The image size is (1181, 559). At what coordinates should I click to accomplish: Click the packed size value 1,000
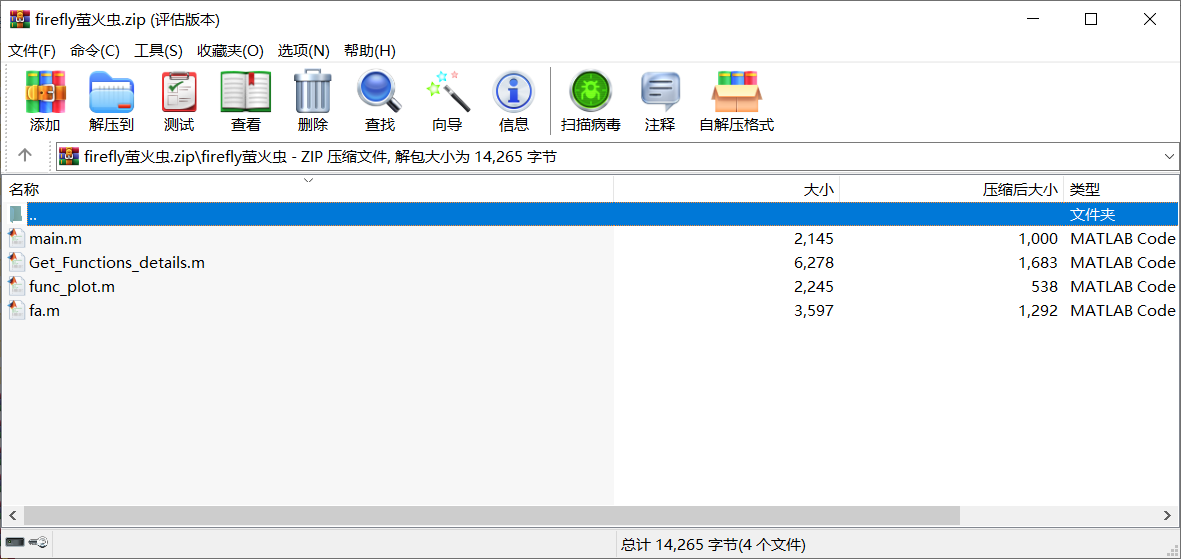(1038, 239)
